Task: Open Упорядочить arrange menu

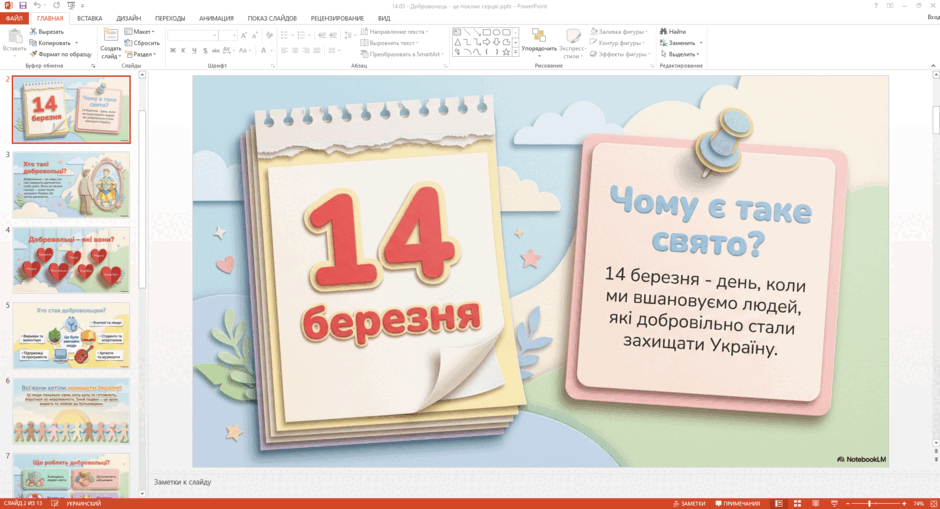Action: coord(539,43)
